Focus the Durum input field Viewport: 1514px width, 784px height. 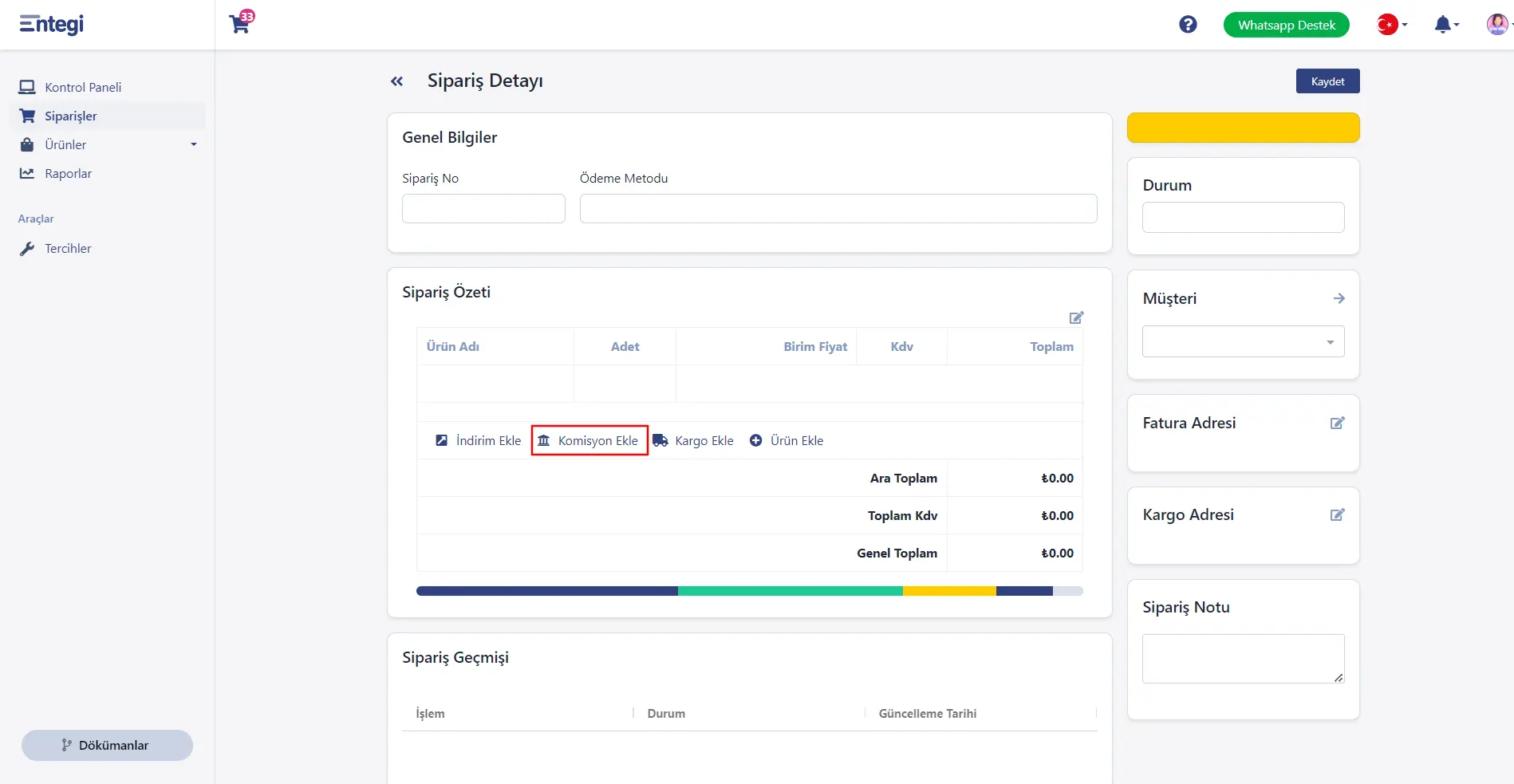pos(1243,217)
